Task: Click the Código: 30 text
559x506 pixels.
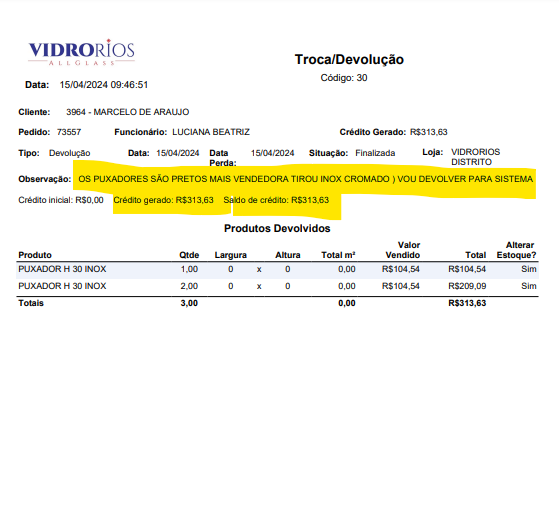Action: point(344,78)
